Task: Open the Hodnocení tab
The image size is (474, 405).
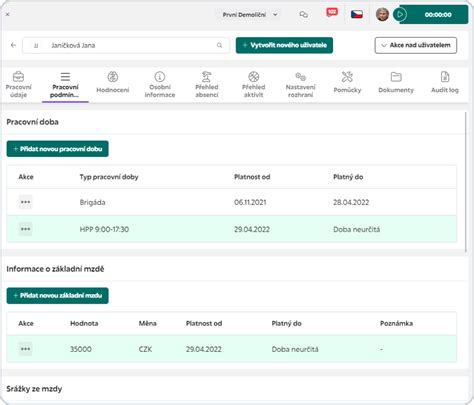Action: click(113, 83)
